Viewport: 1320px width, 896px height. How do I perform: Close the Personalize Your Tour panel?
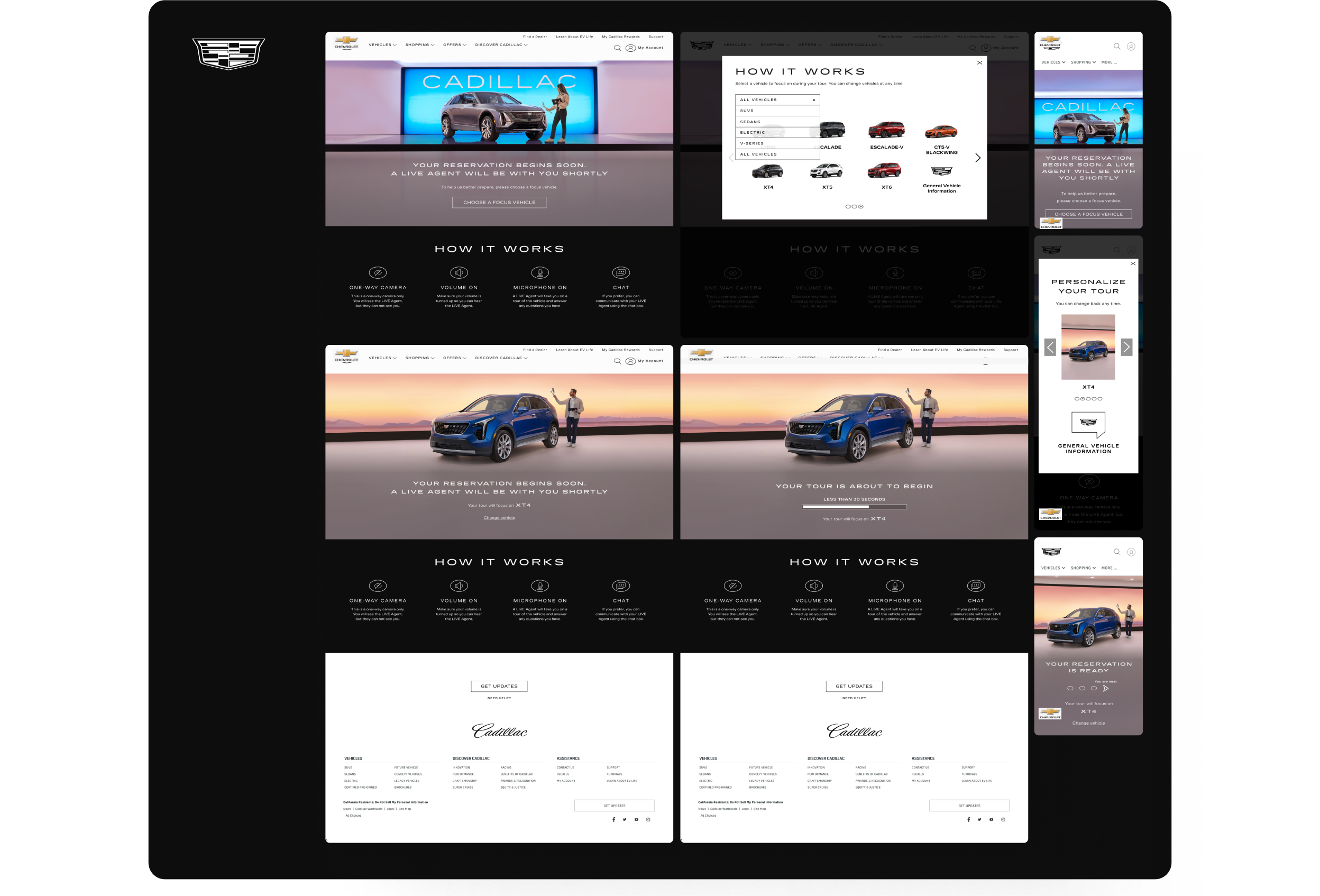[1133, 263]
